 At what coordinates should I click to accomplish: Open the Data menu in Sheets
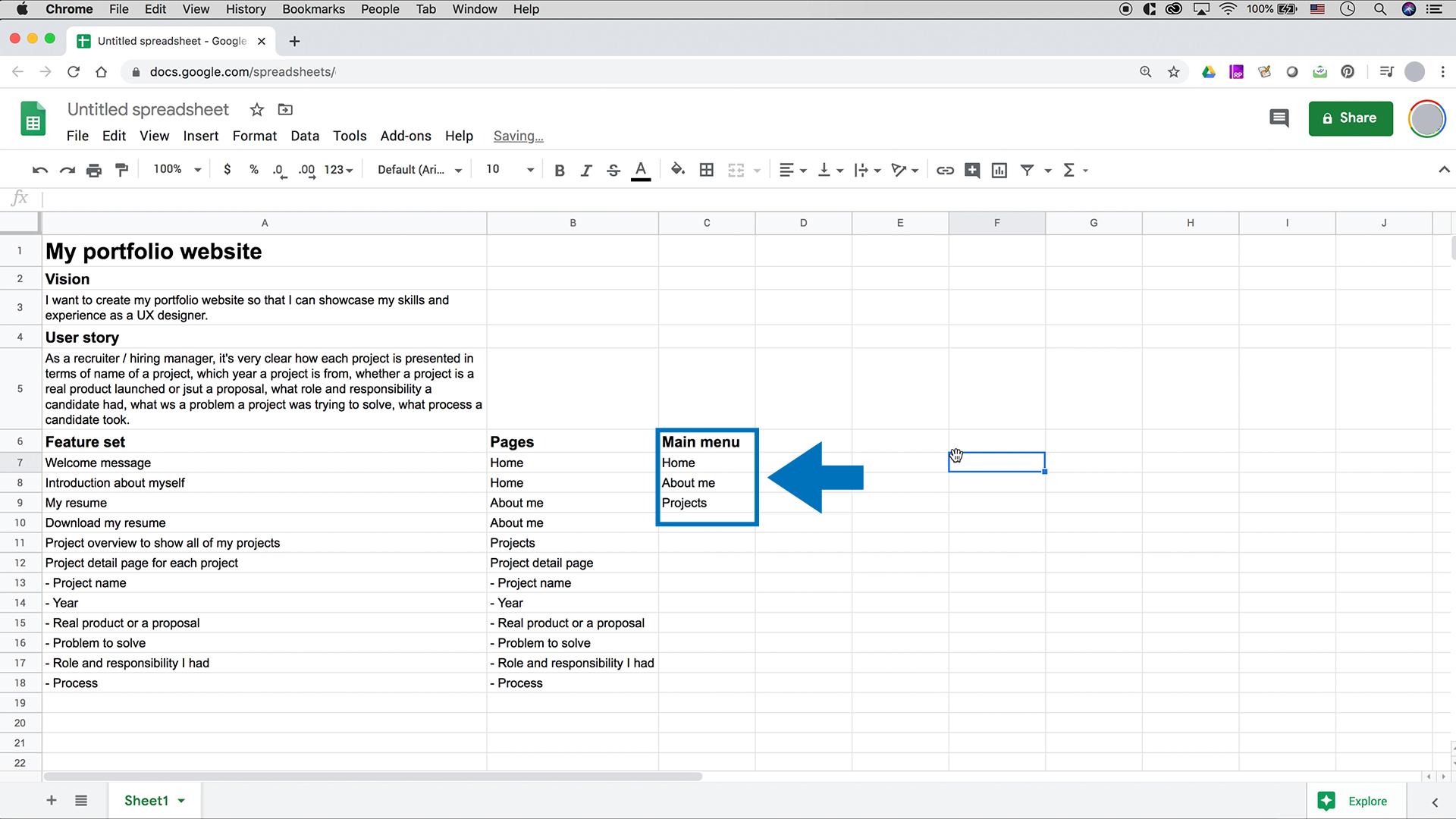[305, 136]
